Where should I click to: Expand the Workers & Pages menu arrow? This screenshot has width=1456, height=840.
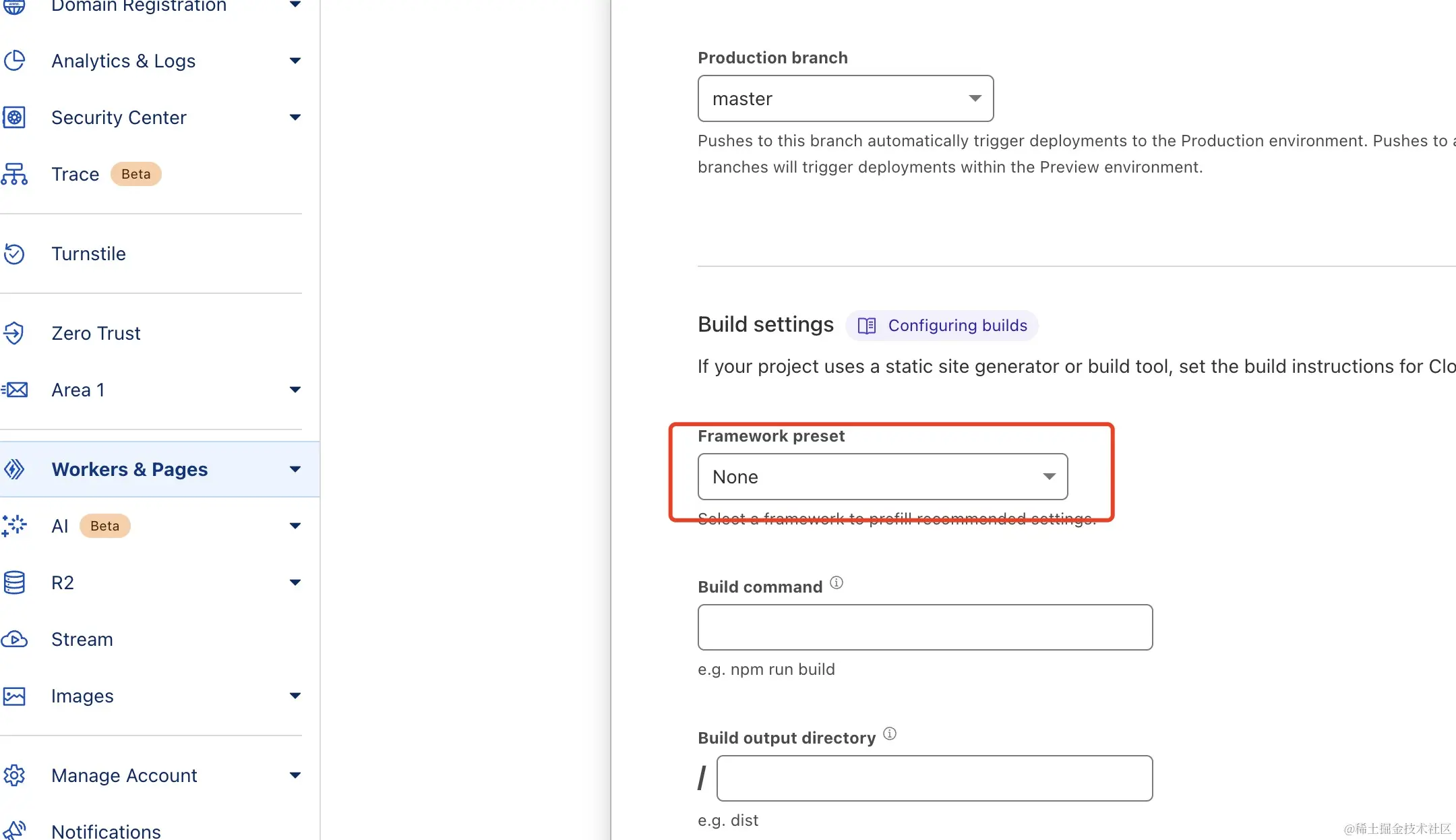point(295,469)
